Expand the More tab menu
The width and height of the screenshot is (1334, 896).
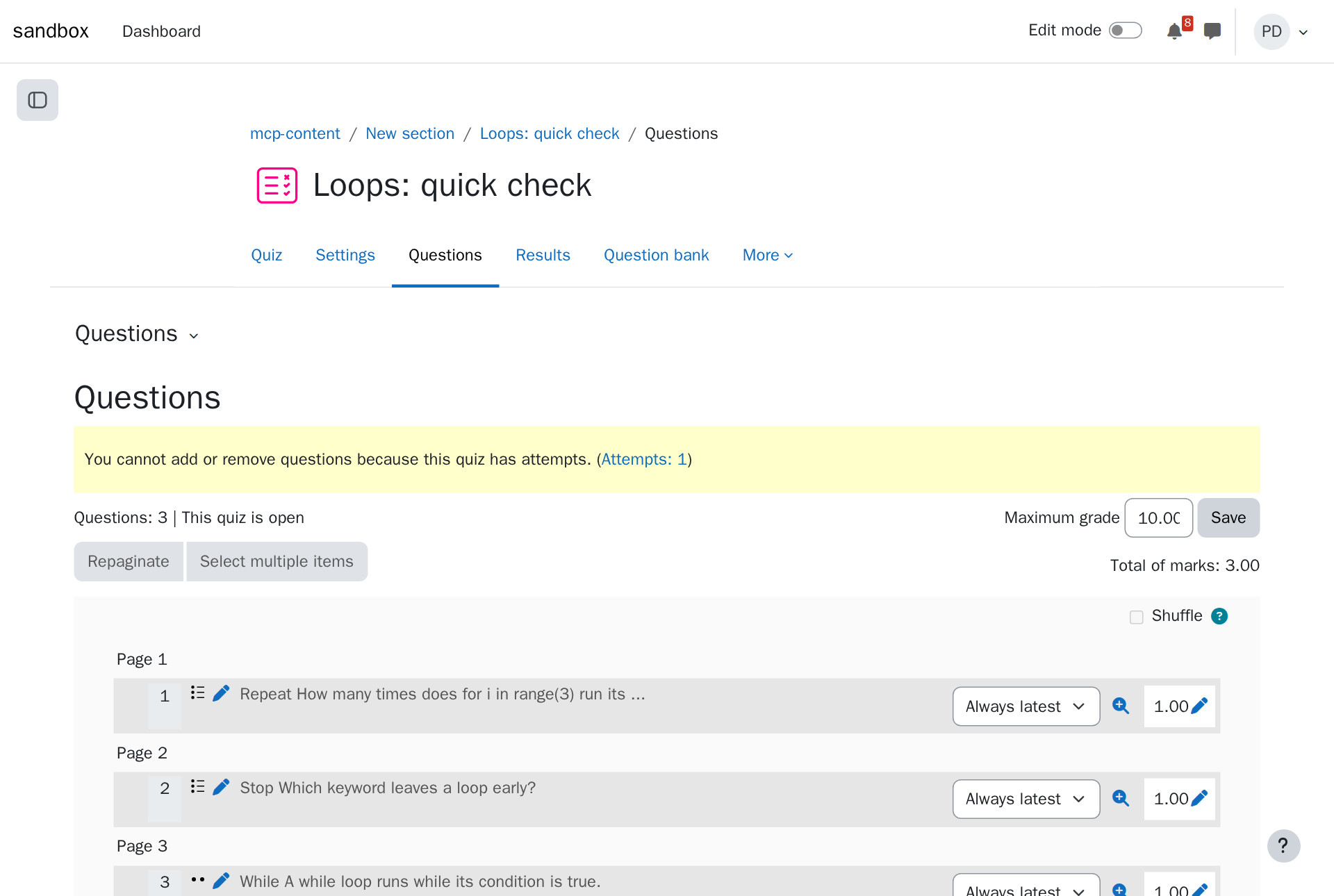tap(768, 255)
